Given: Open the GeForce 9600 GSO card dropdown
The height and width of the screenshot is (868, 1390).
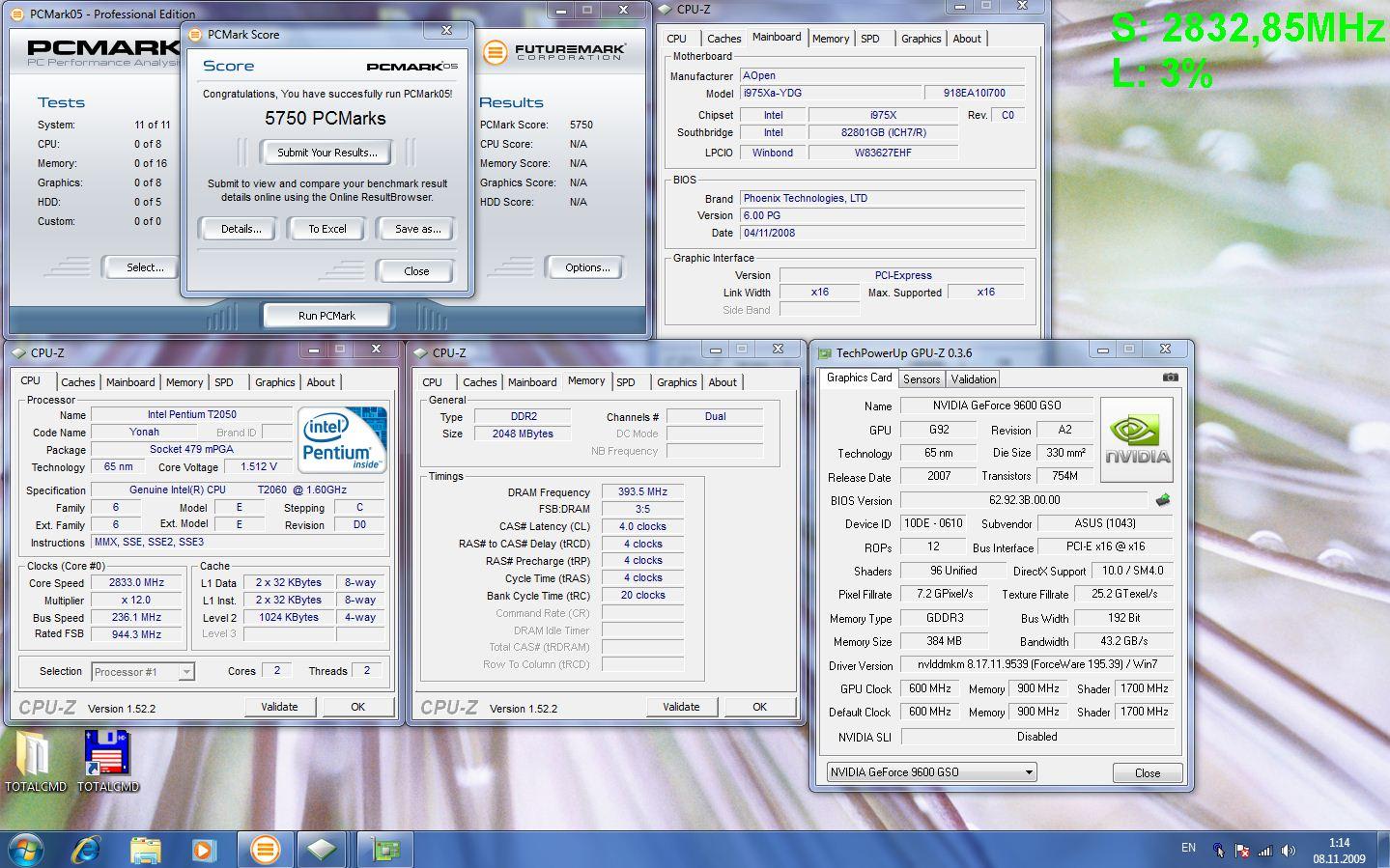Looking at the screenshot, I should [931, 771].
